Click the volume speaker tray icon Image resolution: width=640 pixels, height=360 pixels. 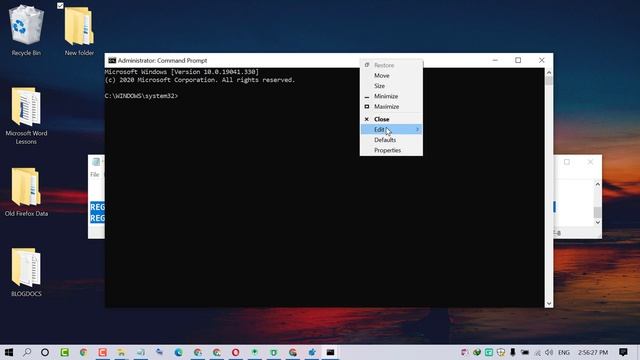(x=549, y=352)
